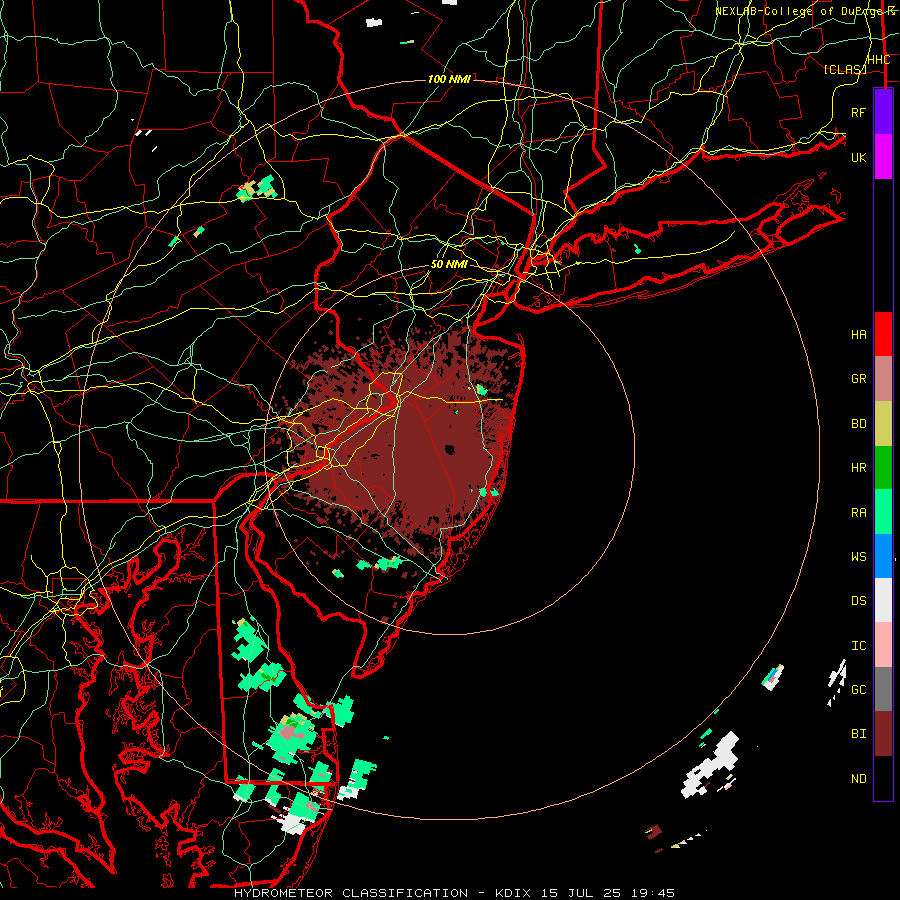Click the '100 NMI' range ring label
This screenshot has height=900, width=900.
[449, 79]
